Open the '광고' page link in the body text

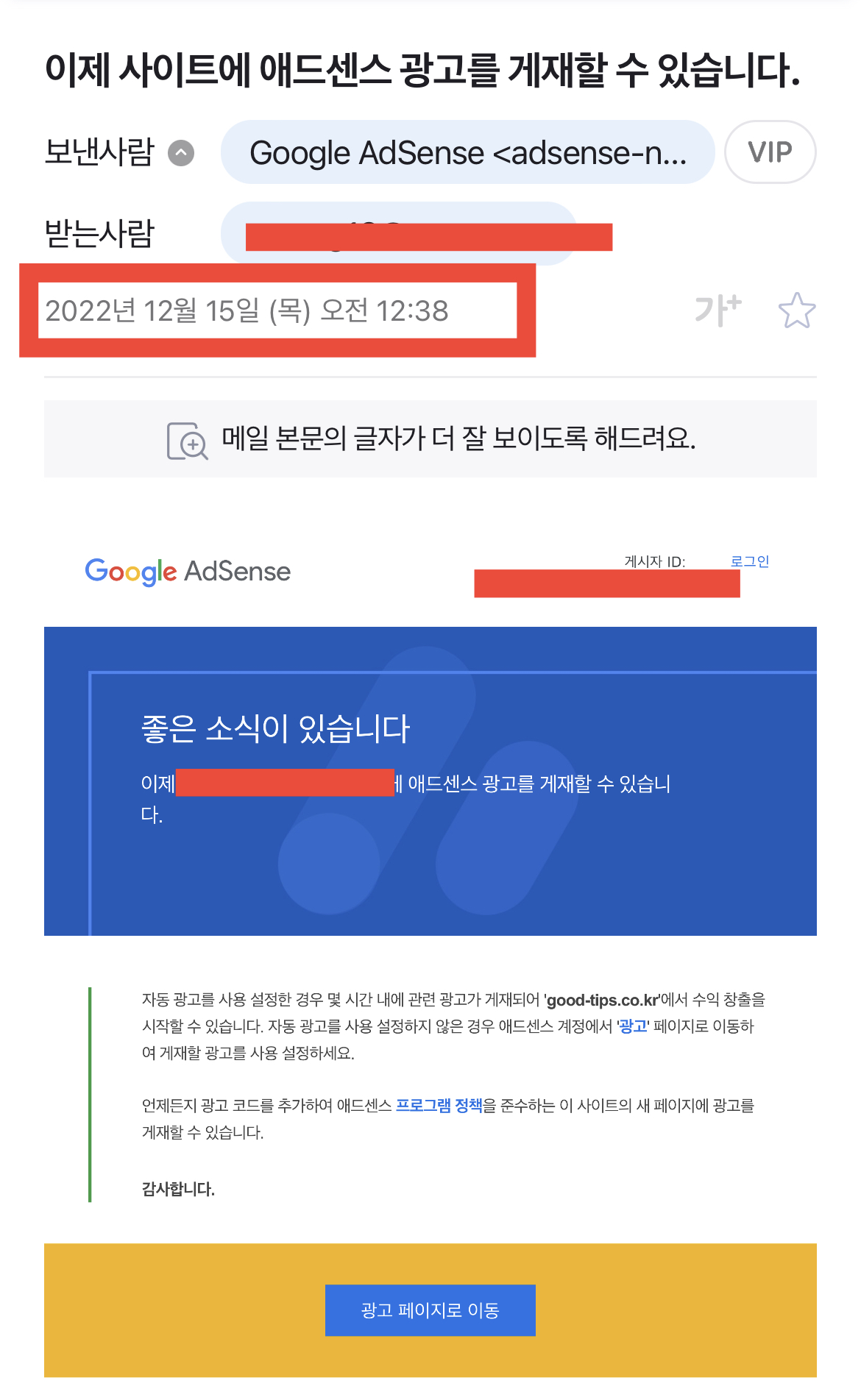(633, 1026)
